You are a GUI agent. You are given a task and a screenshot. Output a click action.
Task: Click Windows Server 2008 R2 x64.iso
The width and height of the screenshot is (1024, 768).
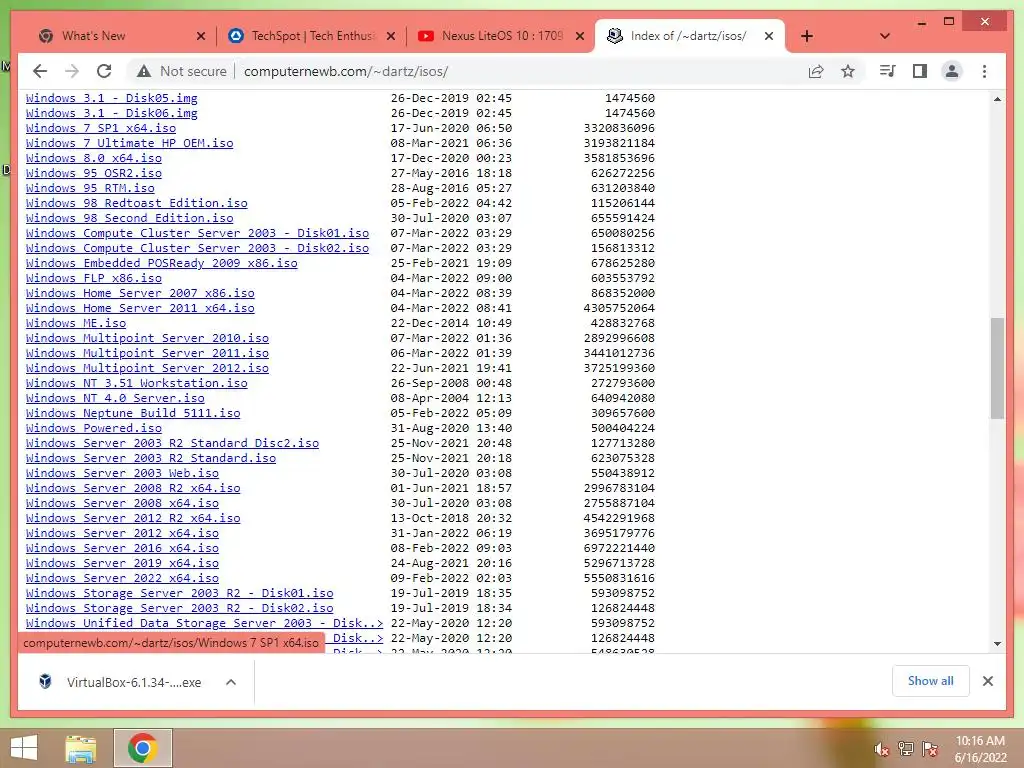coord(133,488)
